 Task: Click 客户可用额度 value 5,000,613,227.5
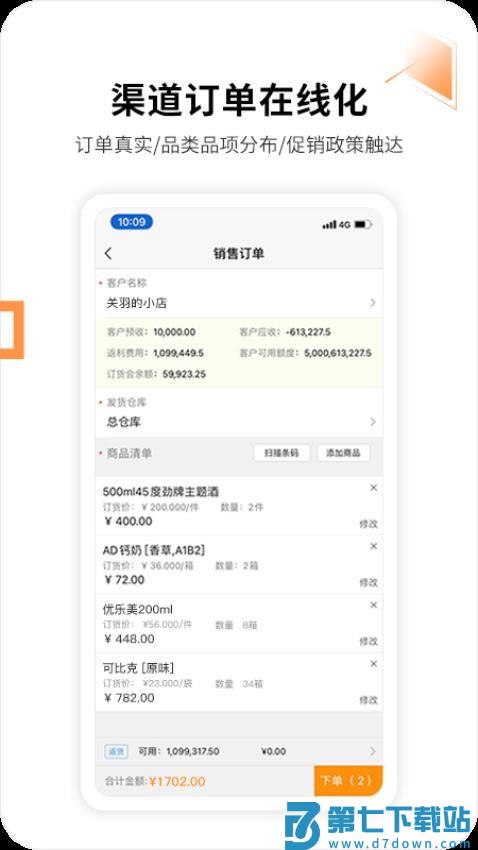[x=338, y=353]
